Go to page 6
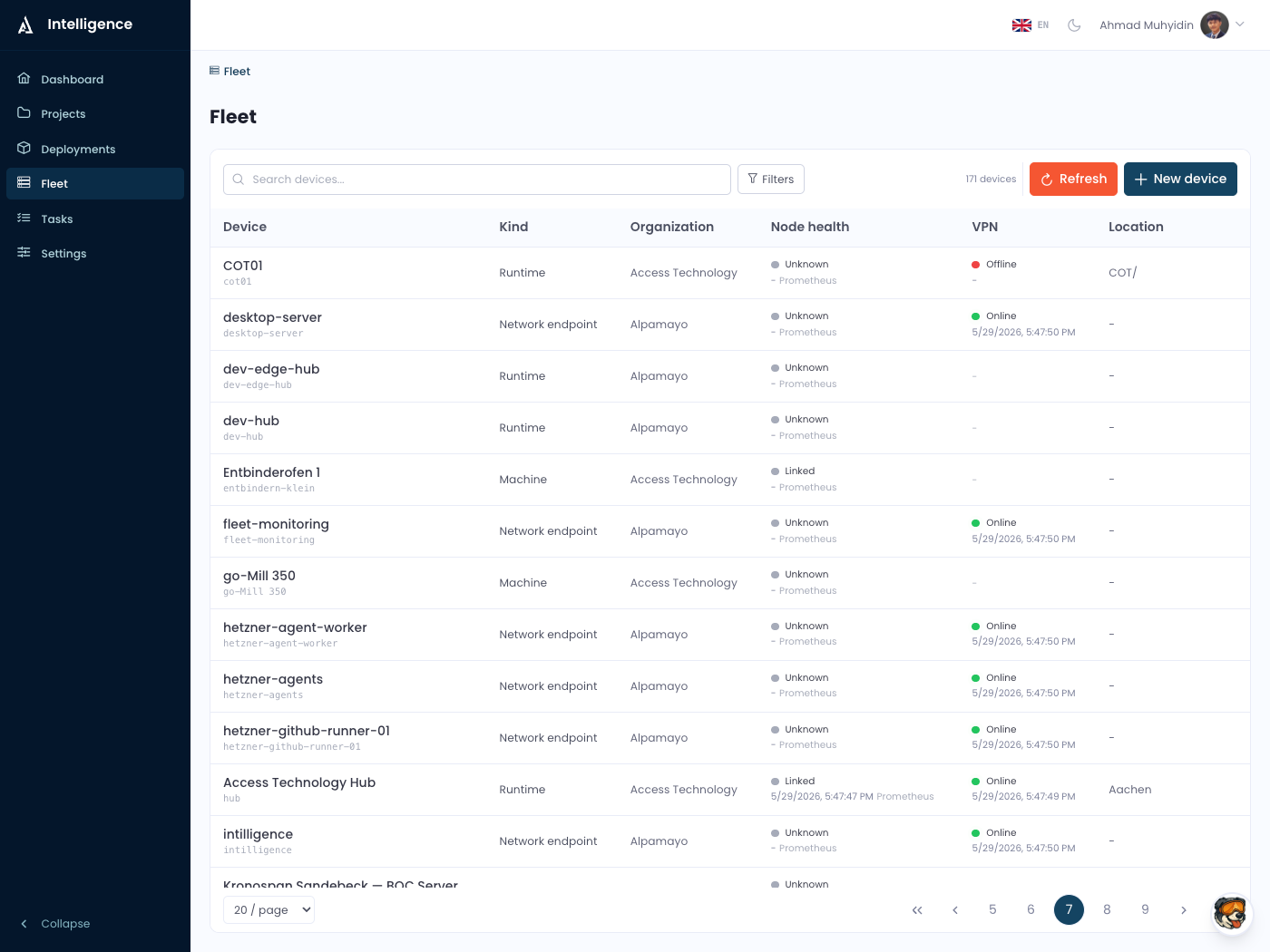Screen dimensions: 1270x952 click(x=1031, y=909)
